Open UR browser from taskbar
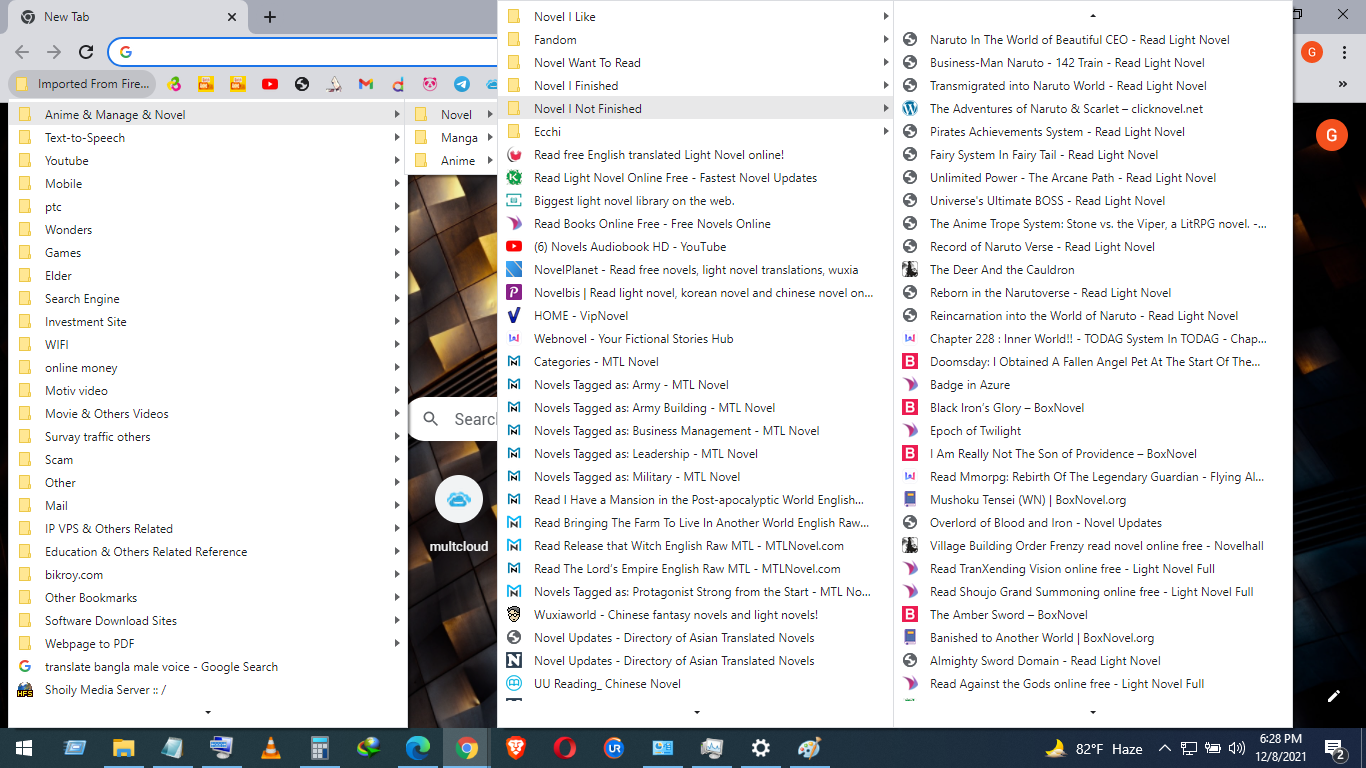This screenshot has height=768, width=1366. 614,748
